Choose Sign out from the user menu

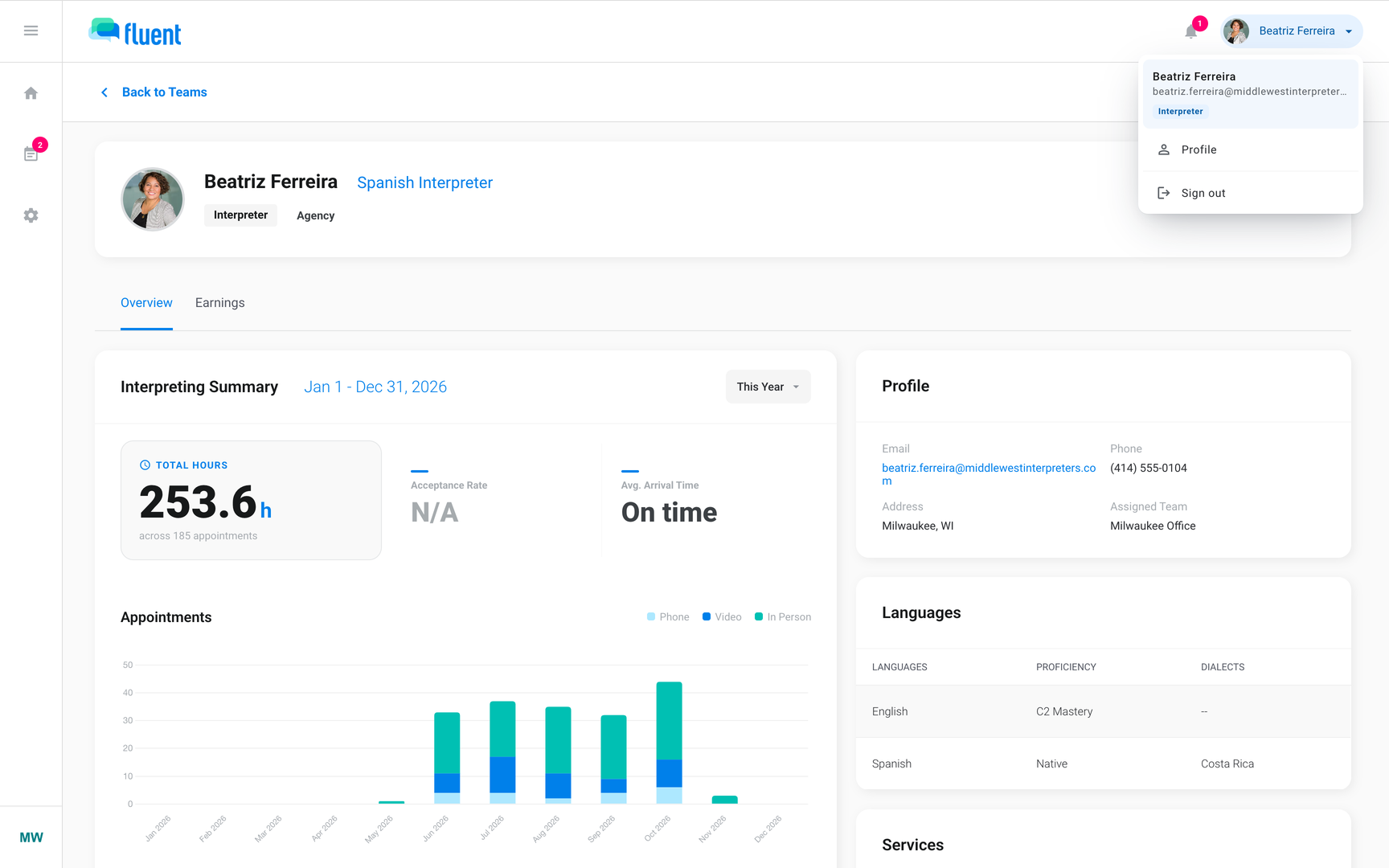click(x=1251, y=193)
